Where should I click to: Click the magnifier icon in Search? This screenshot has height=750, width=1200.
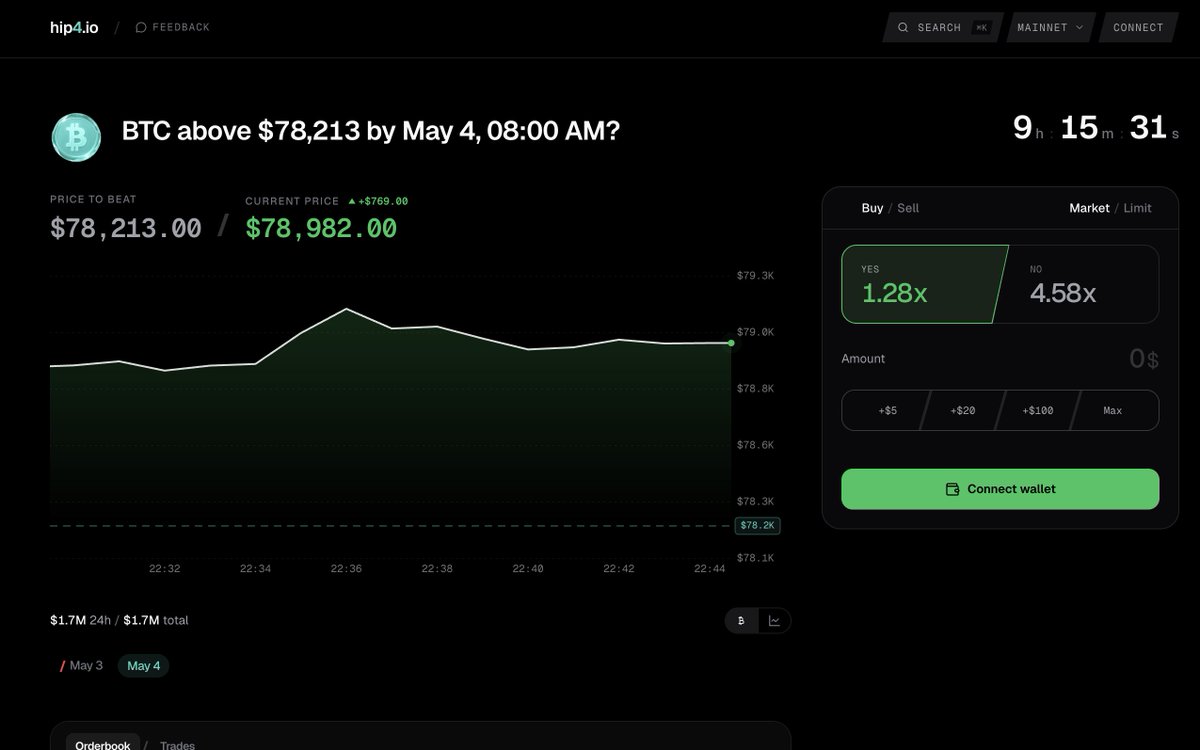pos(903,28)
